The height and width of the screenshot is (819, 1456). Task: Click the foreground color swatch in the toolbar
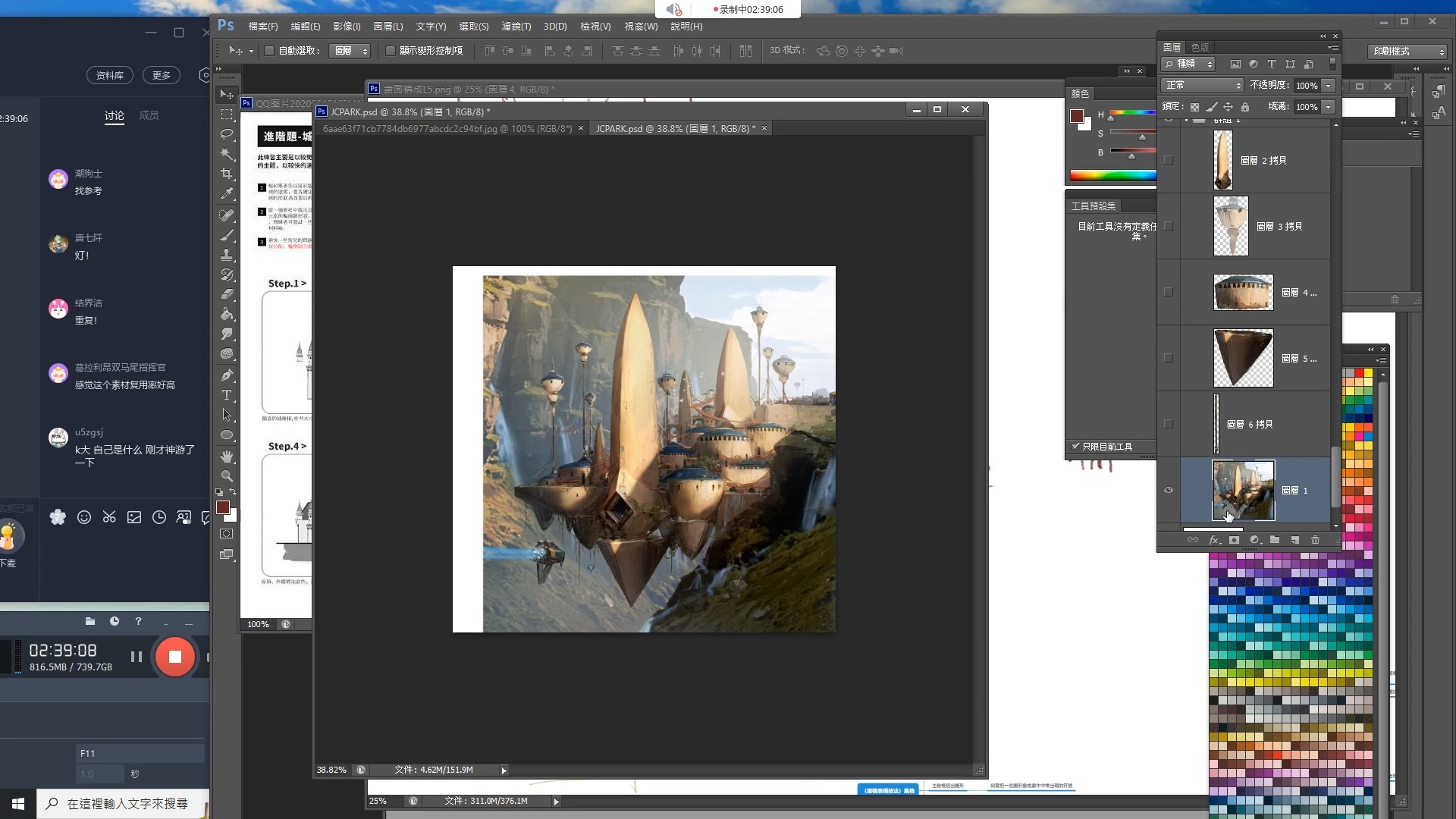pyautogui.click(x=222, y=507)
